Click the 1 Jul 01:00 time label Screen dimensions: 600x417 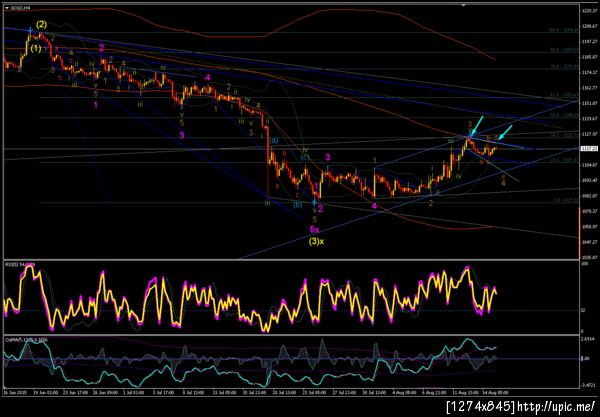tap(134, 393)
